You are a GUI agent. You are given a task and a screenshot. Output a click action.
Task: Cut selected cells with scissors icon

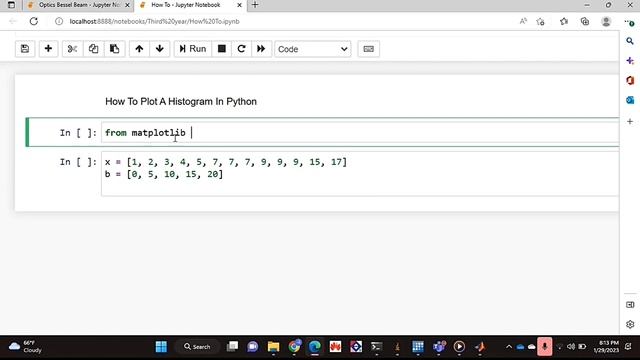tap(72, 49)
